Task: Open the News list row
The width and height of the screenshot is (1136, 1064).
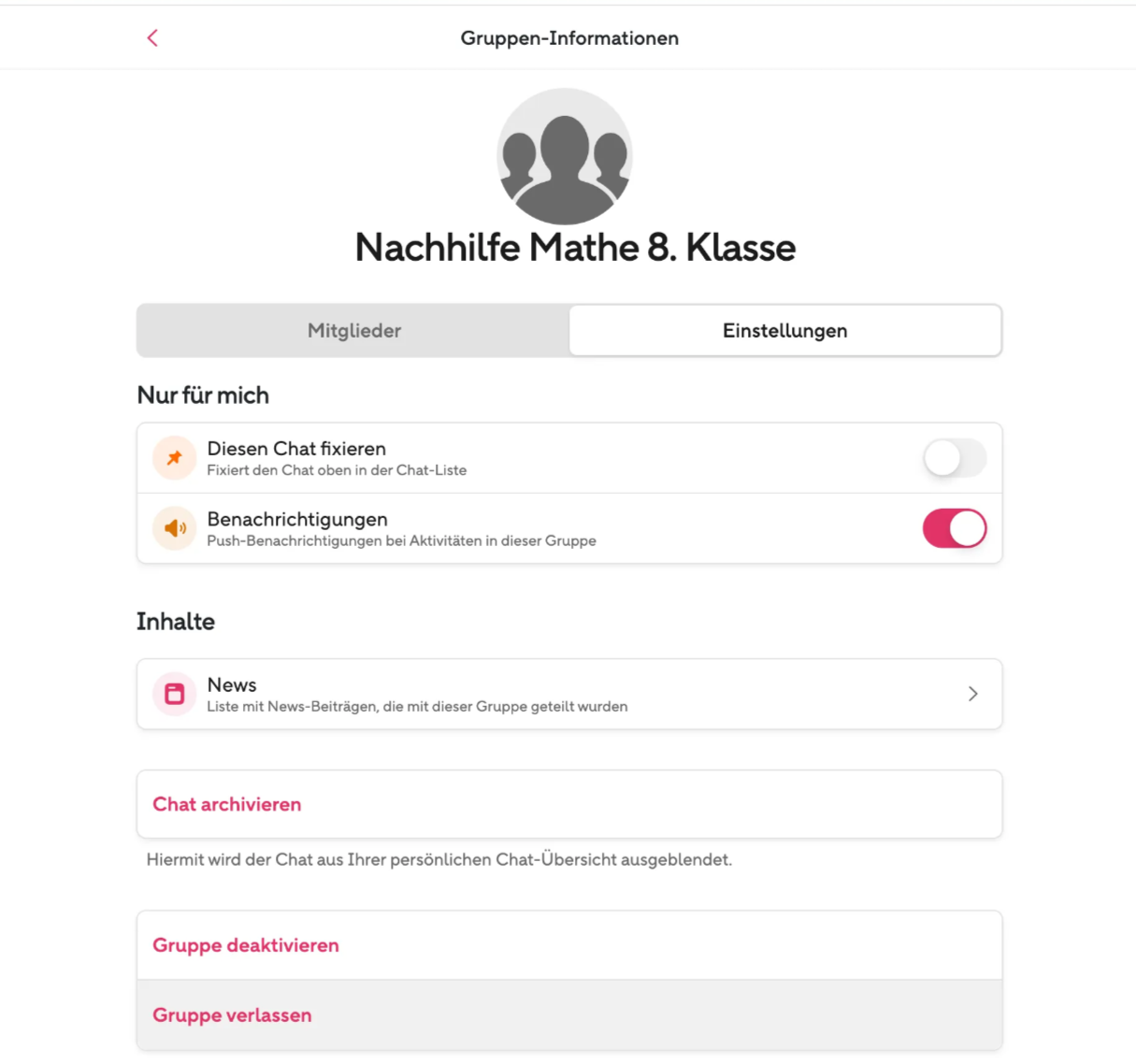Action: pos(569,694)
